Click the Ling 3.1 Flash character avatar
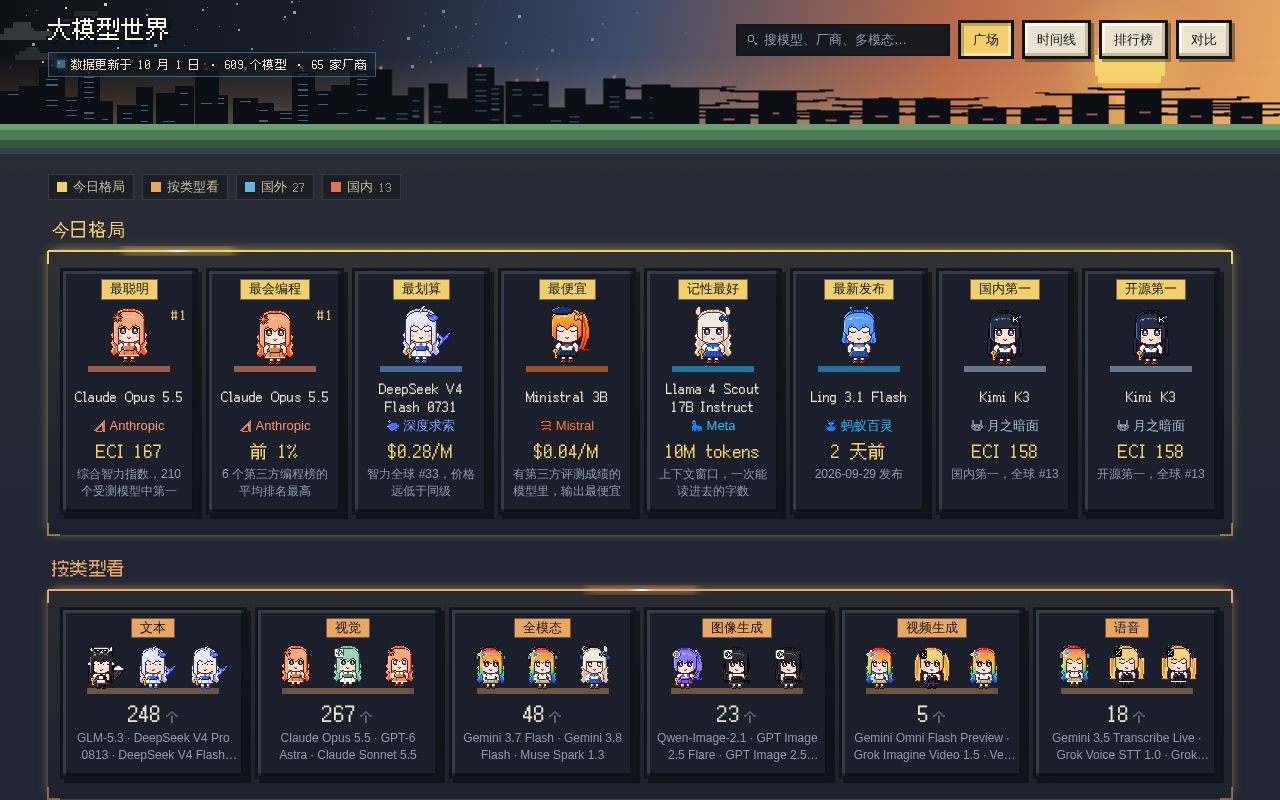The height and width of the screenshot is (800, 1280). 858,334
